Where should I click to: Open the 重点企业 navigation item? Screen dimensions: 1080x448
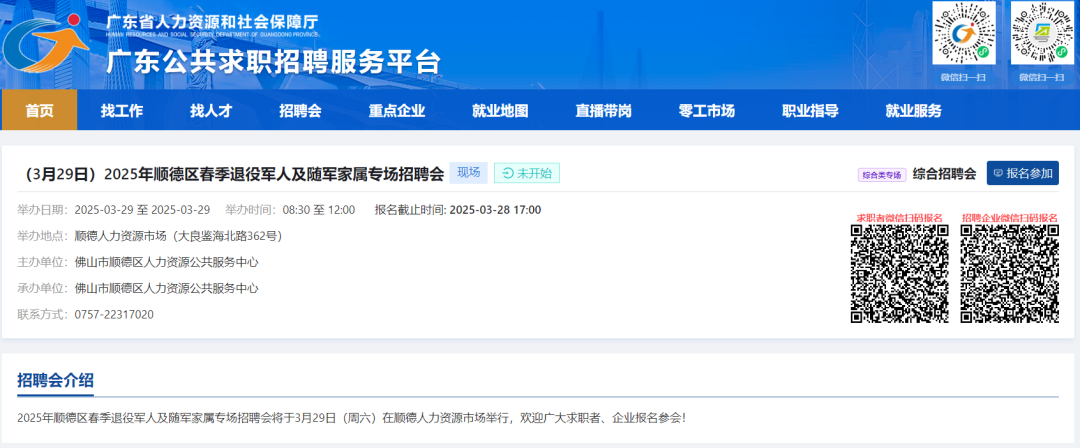(x=397, y=110)
